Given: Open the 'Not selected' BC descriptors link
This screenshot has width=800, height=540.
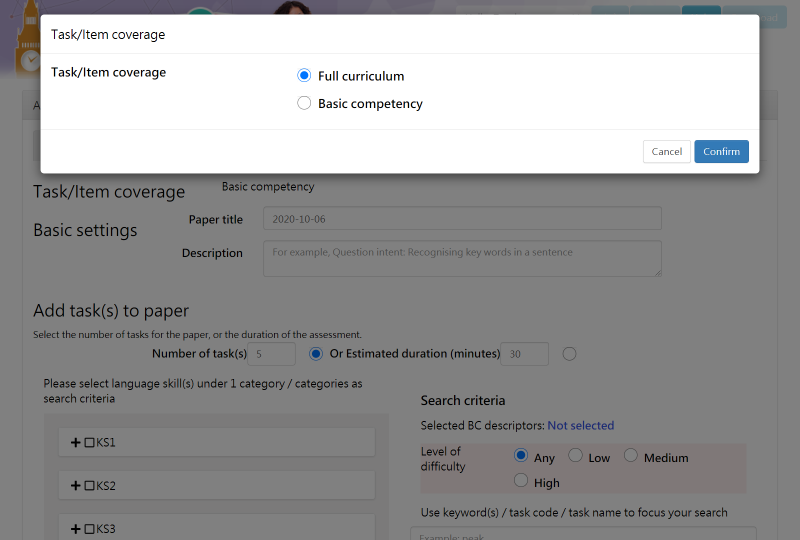Looking at the screenshot, I should point(580,426).
